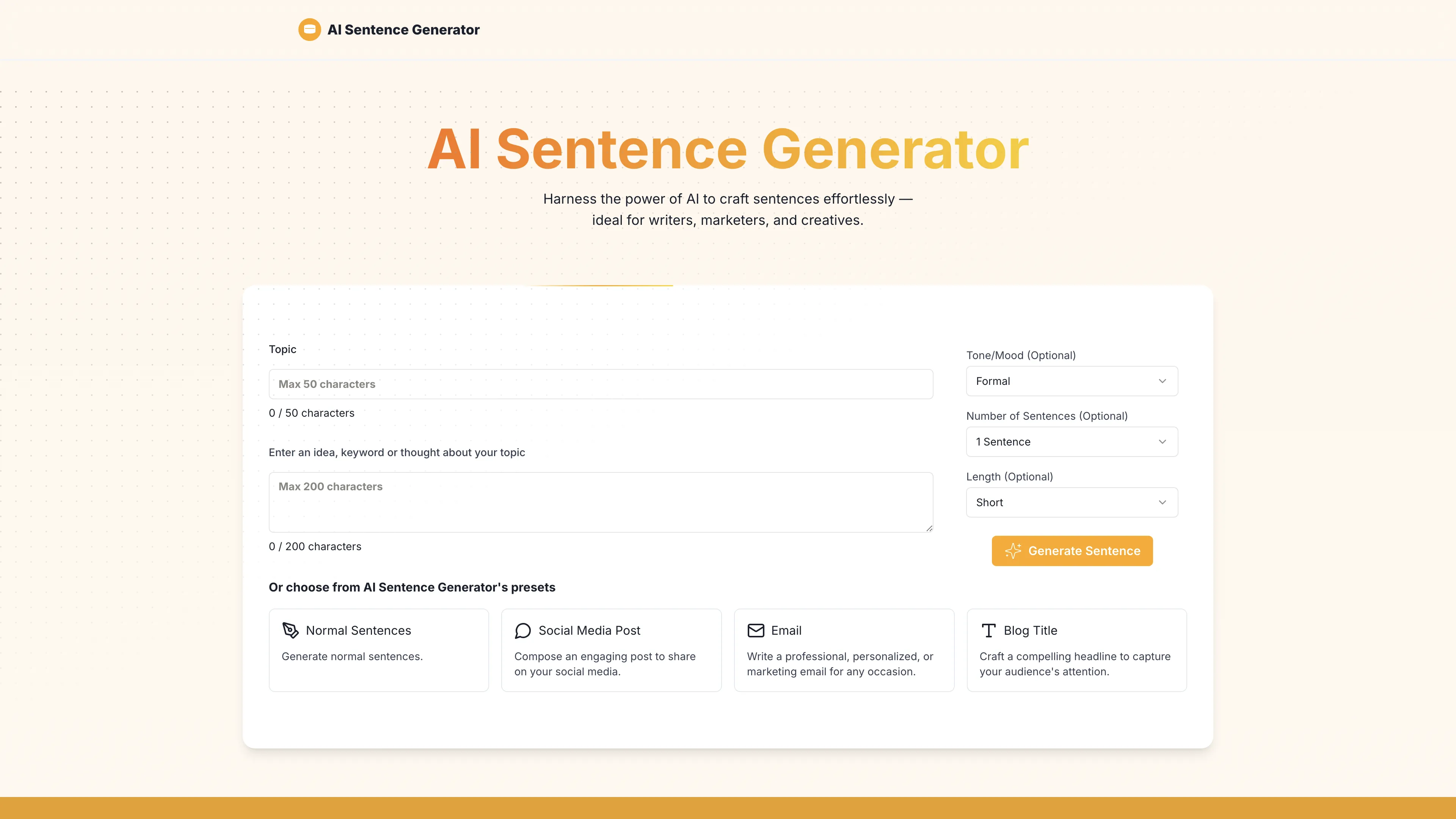This screenshot has width=1456, height=819.
Task: Select Formal tone in dropdown
Action: click(1072, 381)
